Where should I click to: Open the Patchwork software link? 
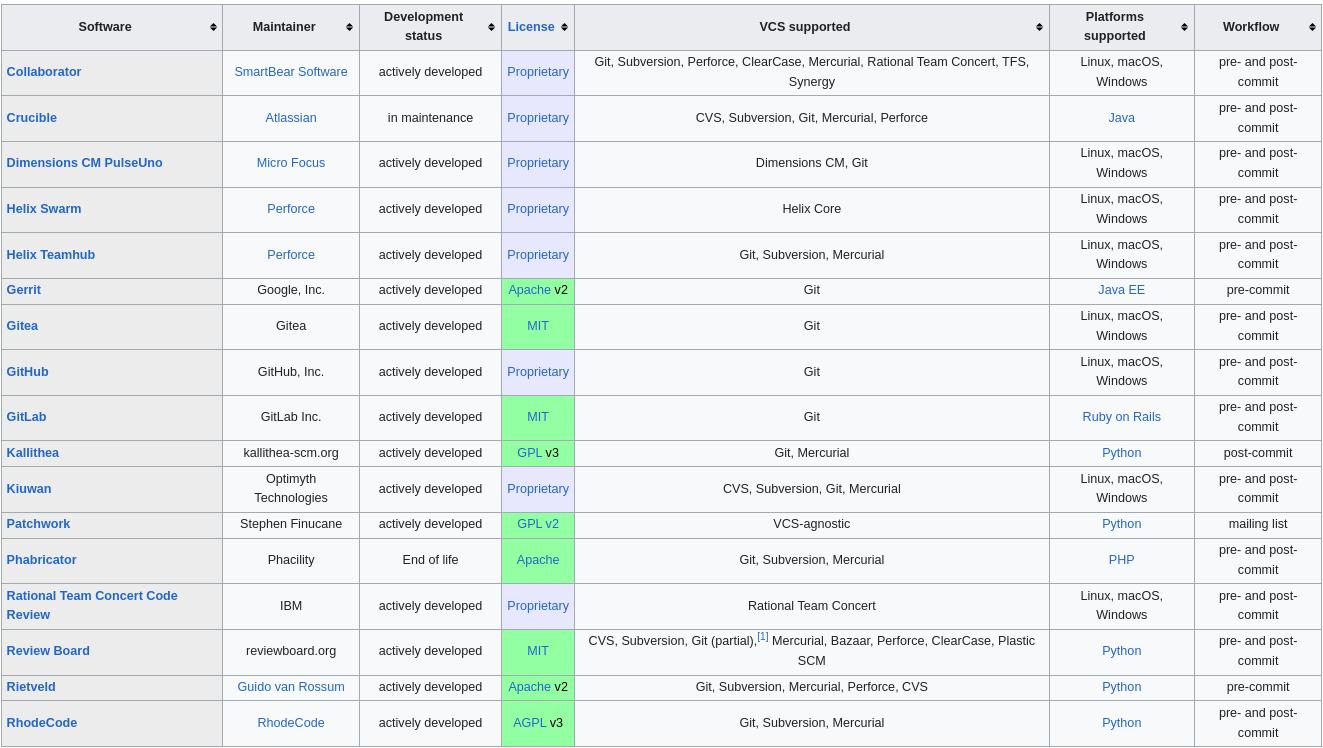(x=38, y=524)
